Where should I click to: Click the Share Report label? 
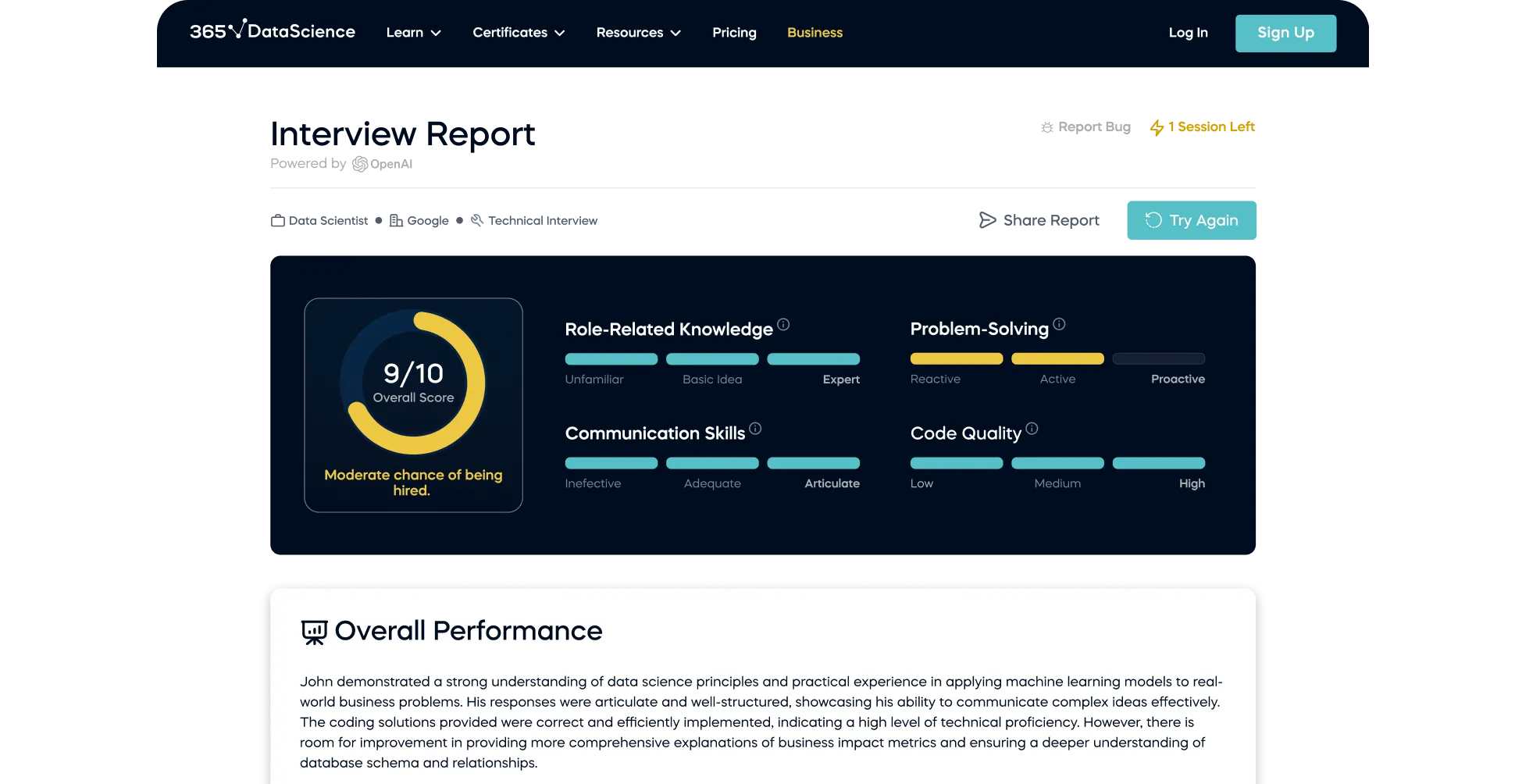[1051, 220]
